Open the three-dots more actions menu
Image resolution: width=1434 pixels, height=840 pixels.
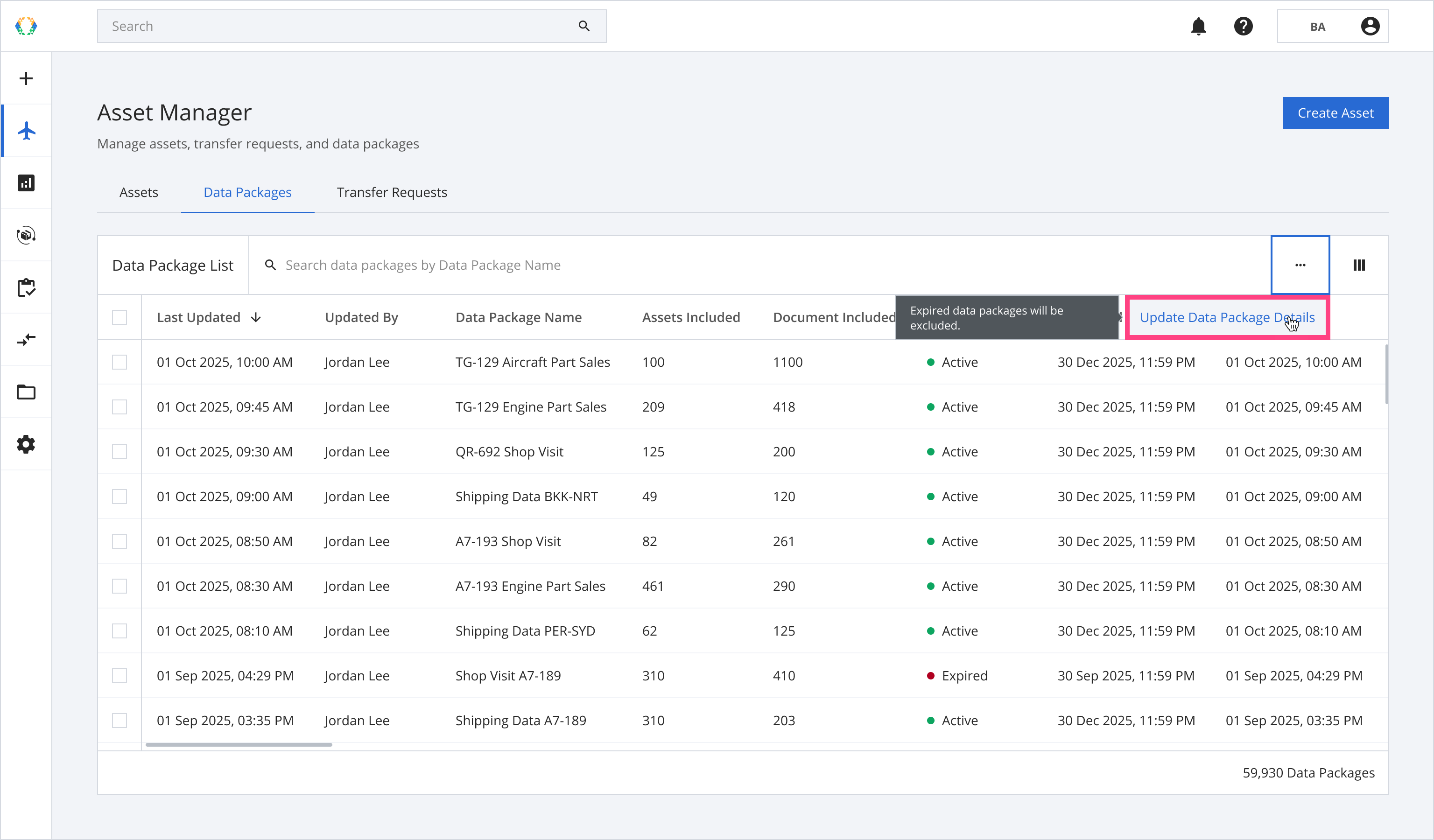[1300, 265]
